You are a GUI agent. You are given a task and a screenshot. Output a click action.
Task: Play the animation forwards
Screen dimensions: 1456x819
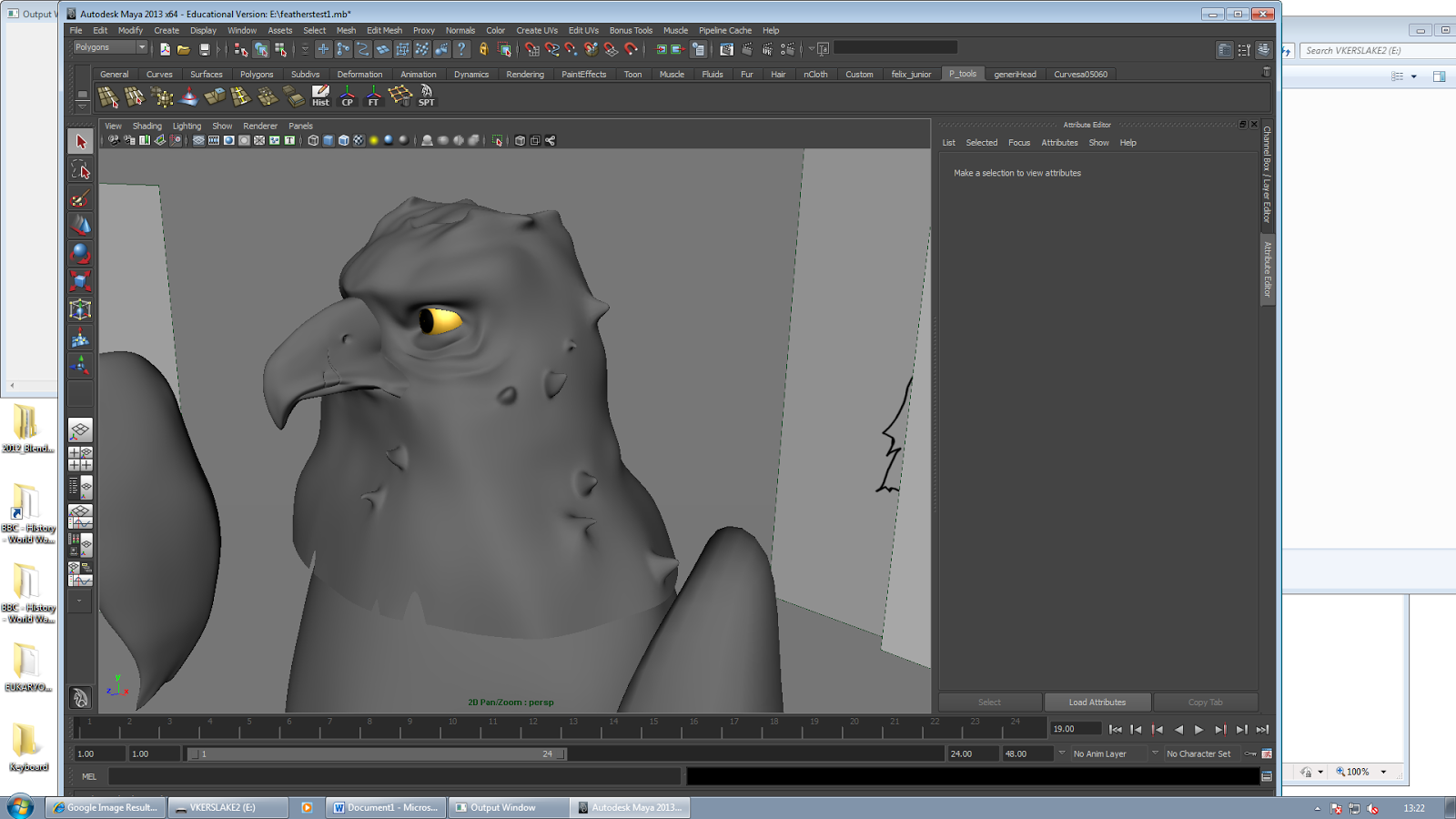tap(1199, 729)
